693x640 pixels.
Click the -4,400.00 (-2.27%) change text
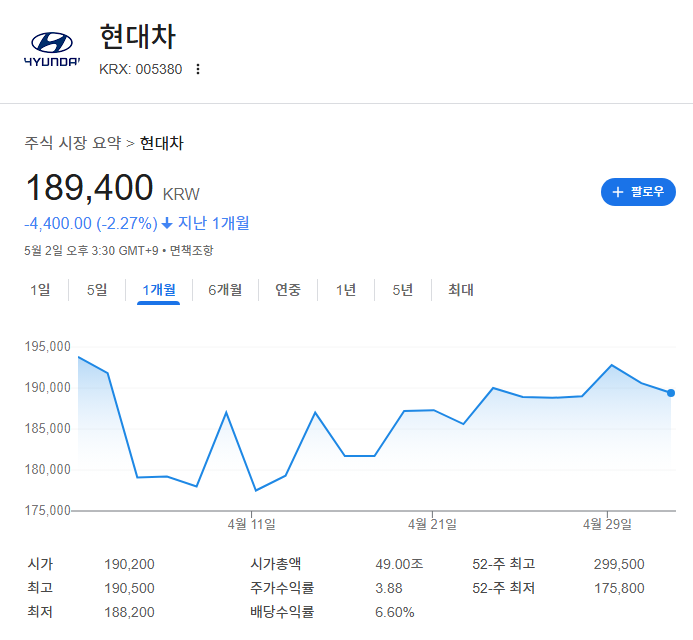(91, 224)
